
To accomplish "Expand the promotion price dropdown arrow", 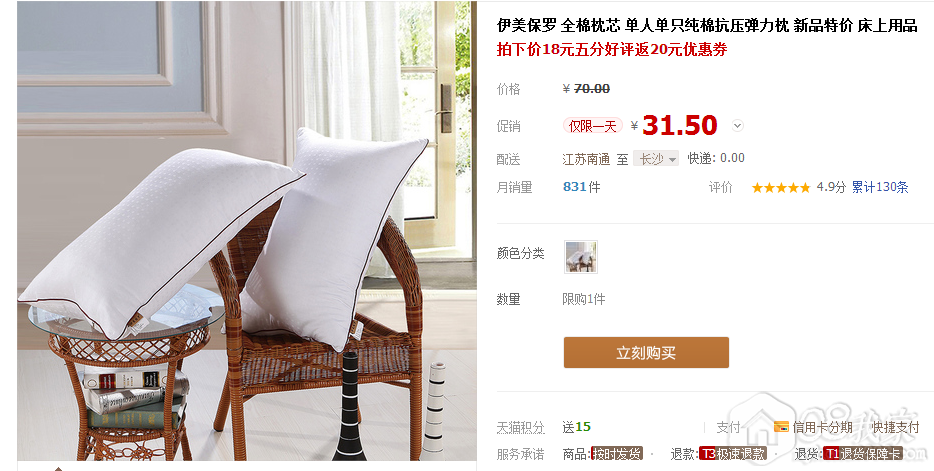I will [737, 126].
